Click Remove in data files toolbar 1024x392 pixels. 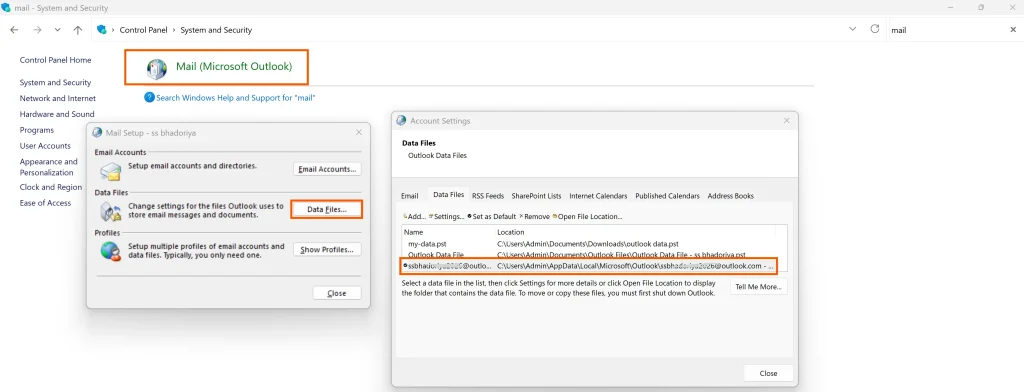(534, 216)
